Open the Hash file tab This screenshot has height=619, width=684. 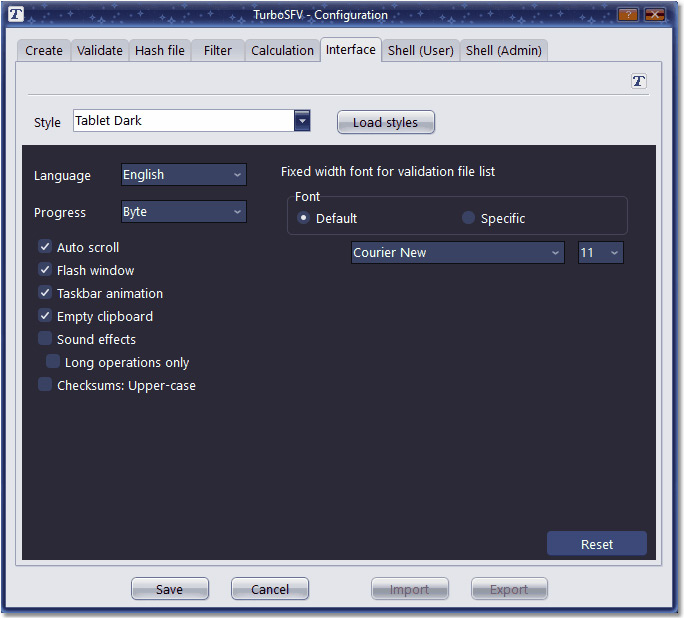[160, 51]
